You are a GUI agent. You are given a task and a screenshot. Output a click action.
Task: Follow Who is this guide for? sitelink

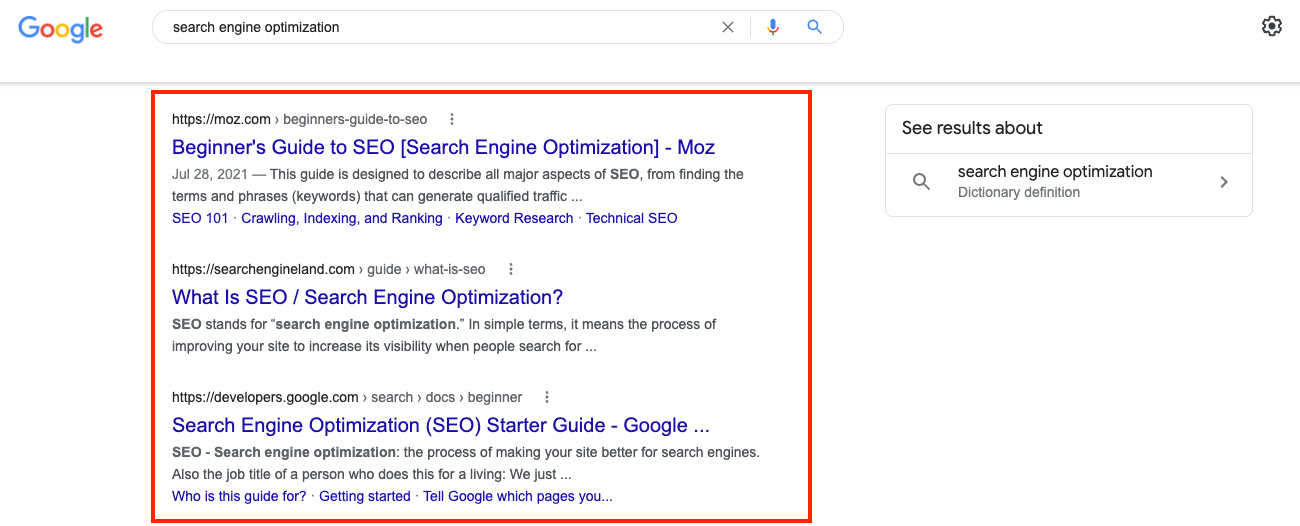point(239,496)
